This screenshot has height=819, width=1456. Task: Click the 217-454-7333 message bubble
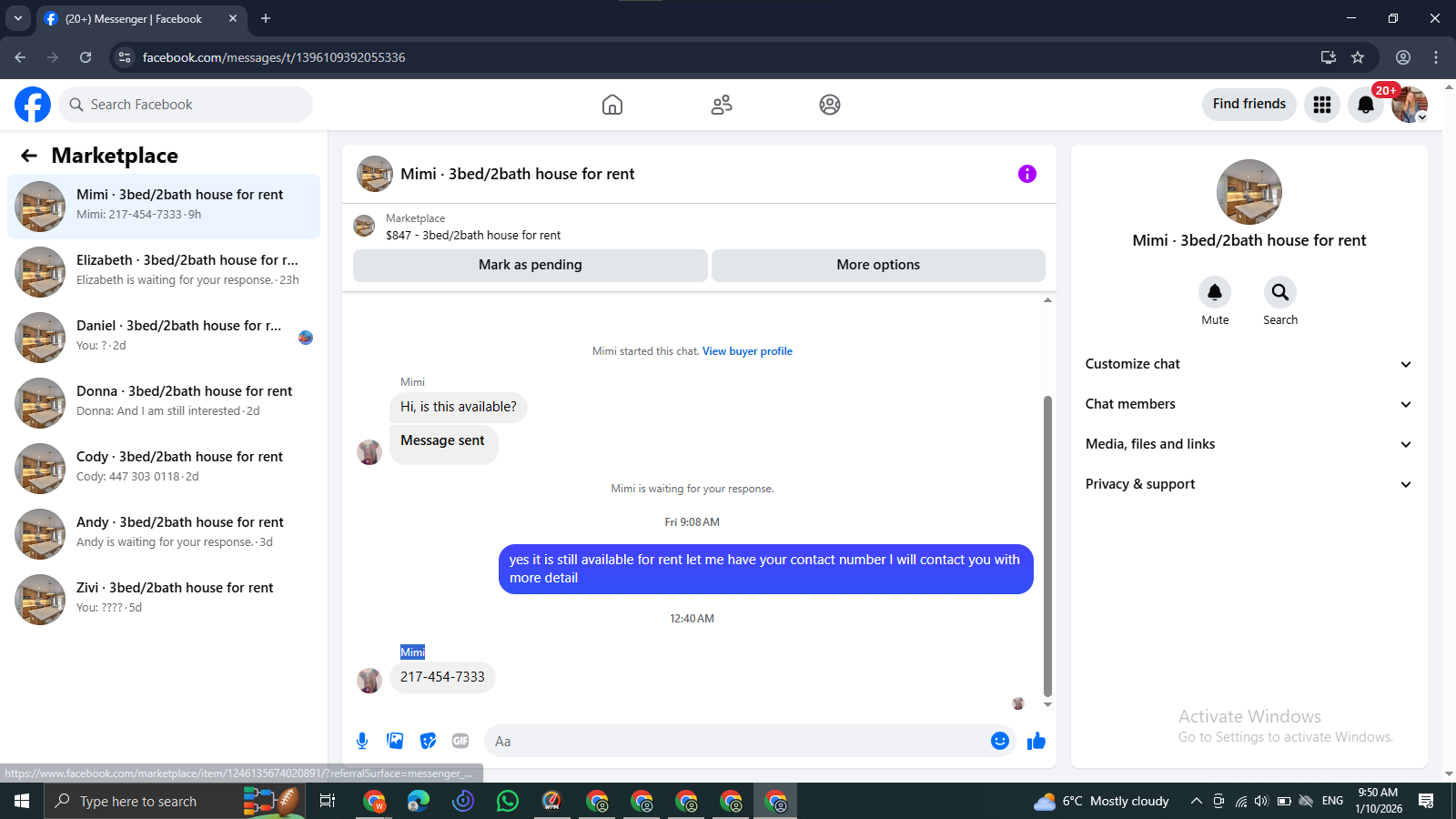[442, 677]
